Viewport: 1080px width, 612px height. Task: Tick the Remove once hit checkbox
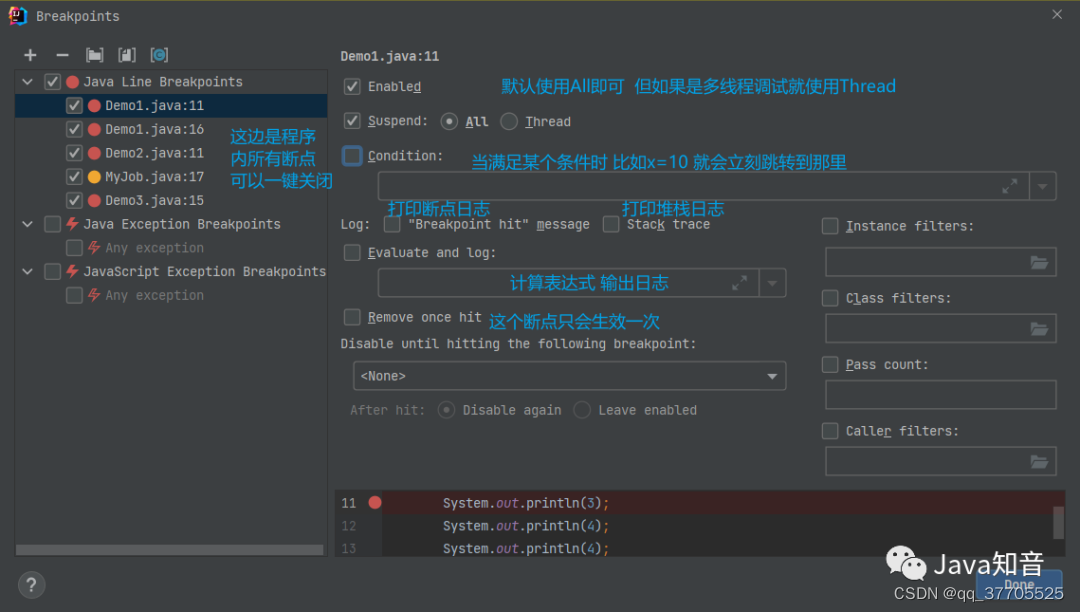coord(352,317)
